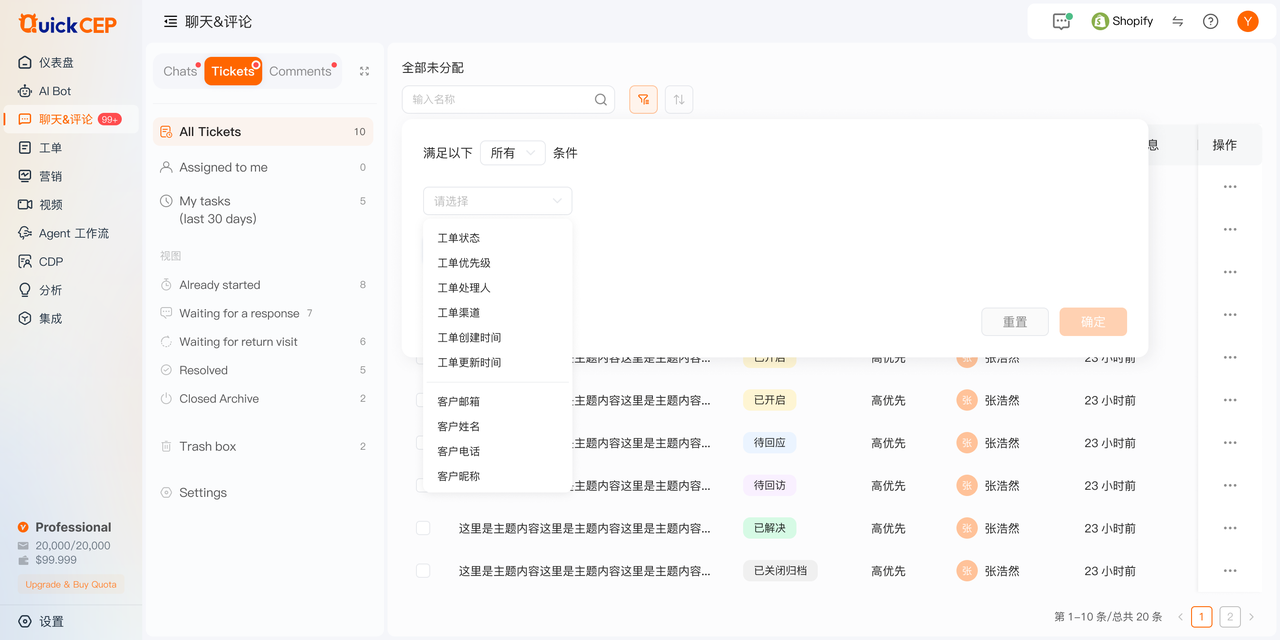Switch to the Chats tab

tap(180, 71)
